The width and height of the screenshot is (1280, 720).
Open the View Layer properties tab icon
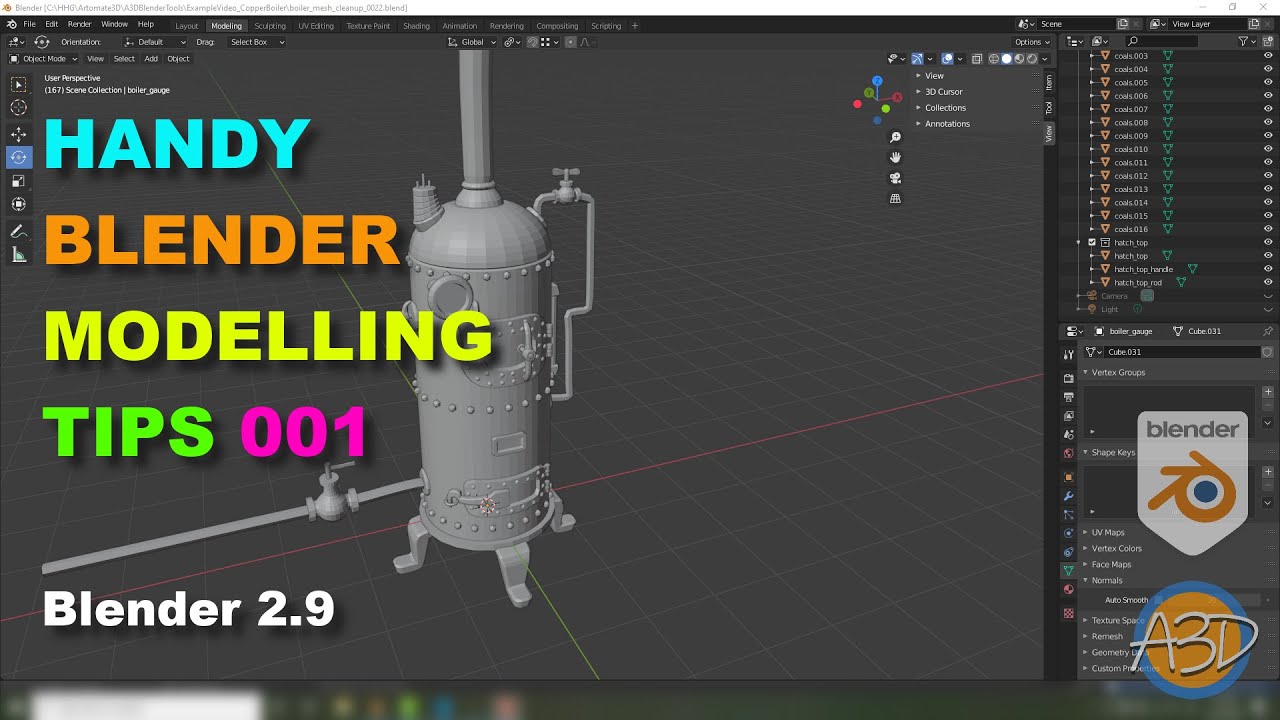coord(1068,416)
